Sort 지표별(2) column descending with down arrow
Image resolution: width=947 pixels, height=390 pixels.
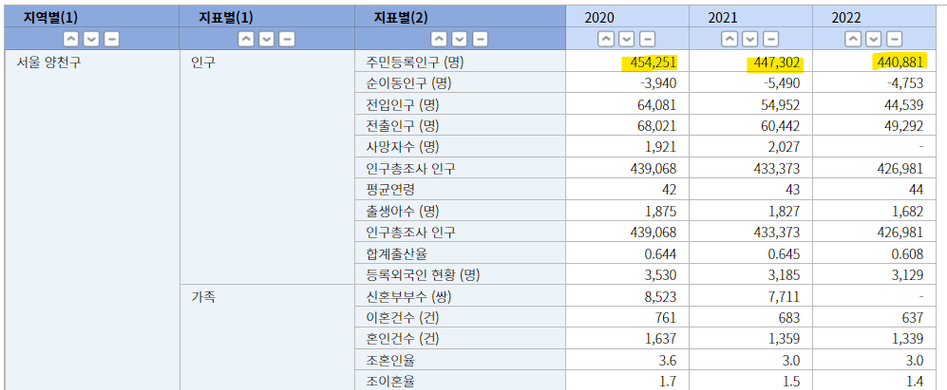tap(460, 39)
